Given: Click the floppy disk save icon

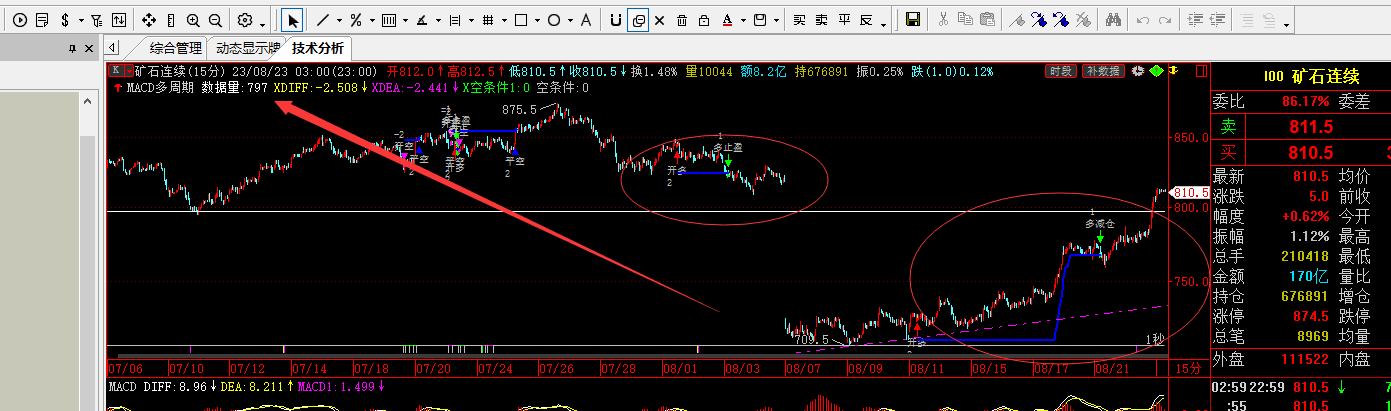Looking at the screenshot, I should pos(913,20).
